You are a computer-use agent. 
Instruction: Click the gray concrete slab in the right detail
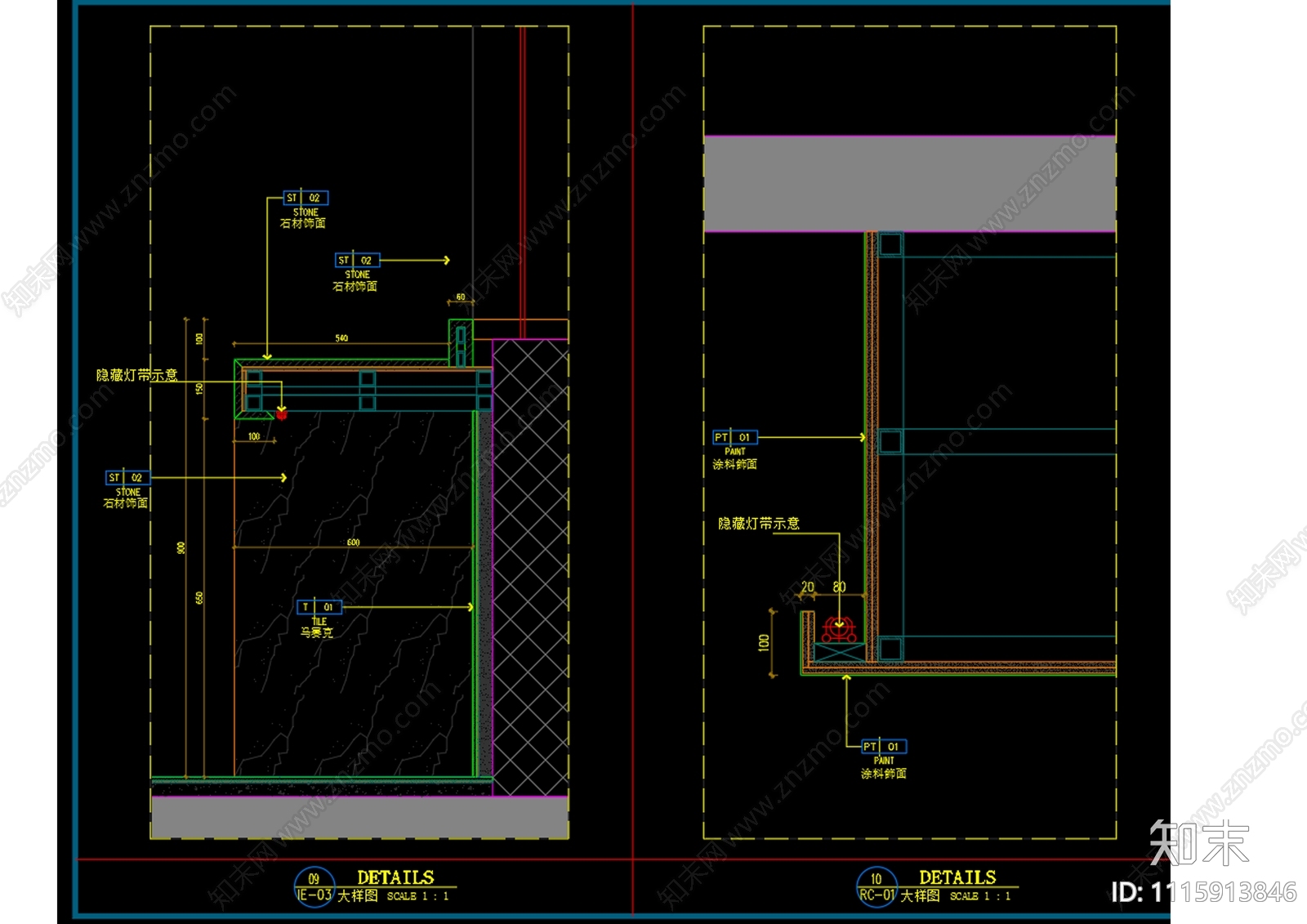tap(910, 184)
